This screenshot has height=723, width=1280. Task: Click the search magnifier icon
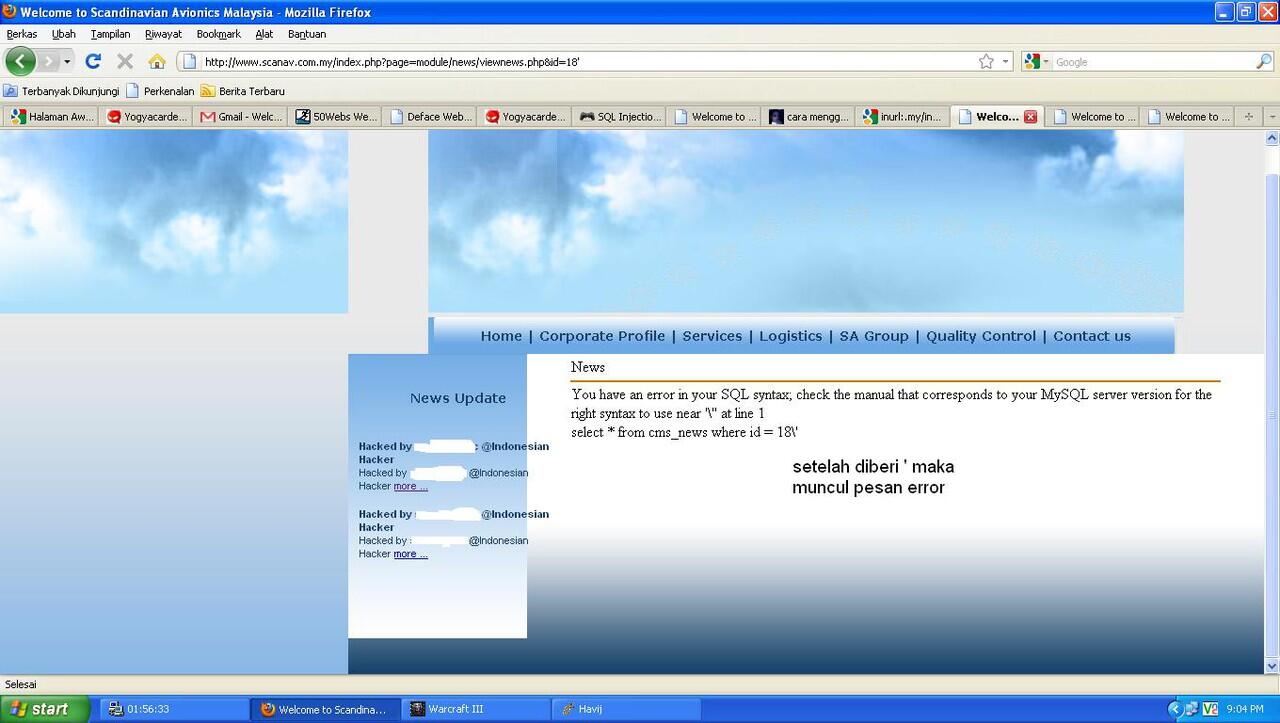click(1264, 61)
